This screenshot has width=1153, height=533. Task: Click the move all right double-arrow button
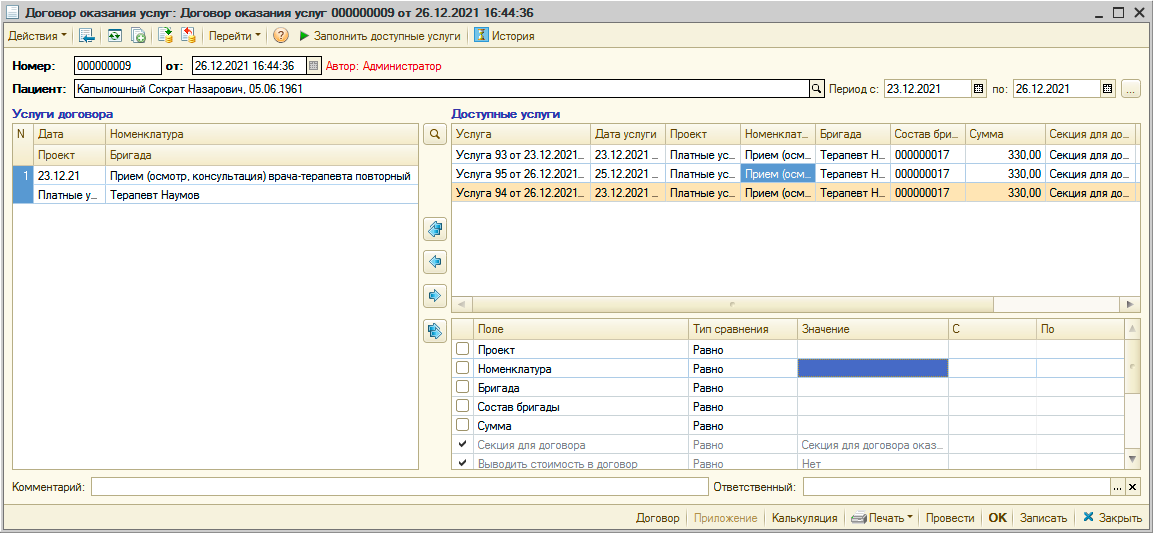[x=435, y=330]
